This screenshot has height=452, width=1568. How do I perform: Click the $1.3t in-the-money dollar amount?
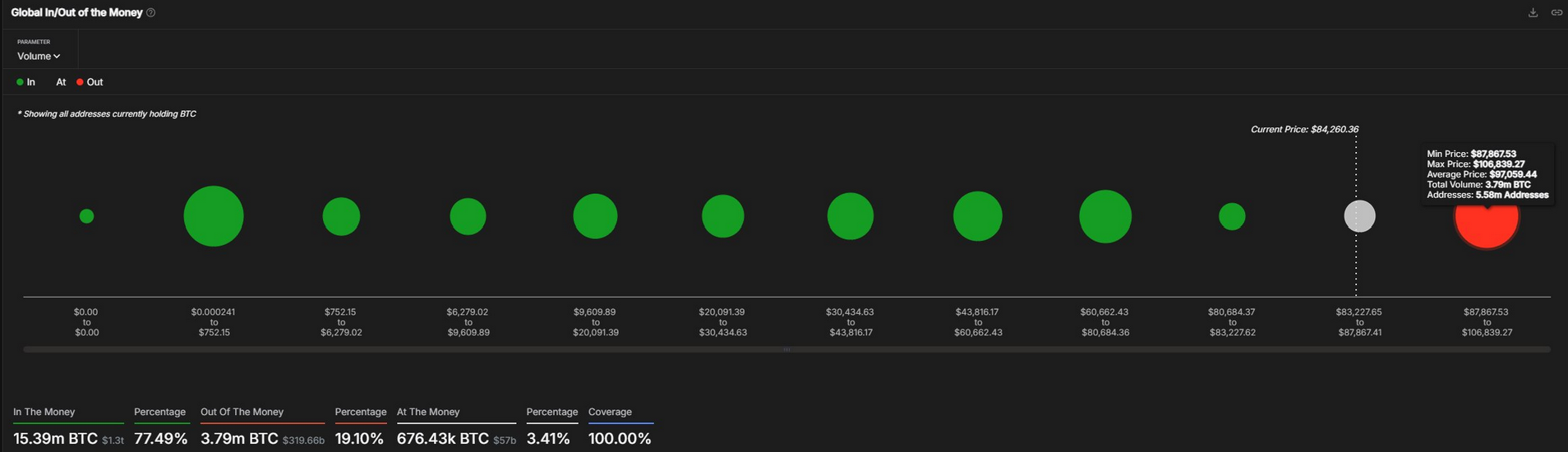pos(113,440)
